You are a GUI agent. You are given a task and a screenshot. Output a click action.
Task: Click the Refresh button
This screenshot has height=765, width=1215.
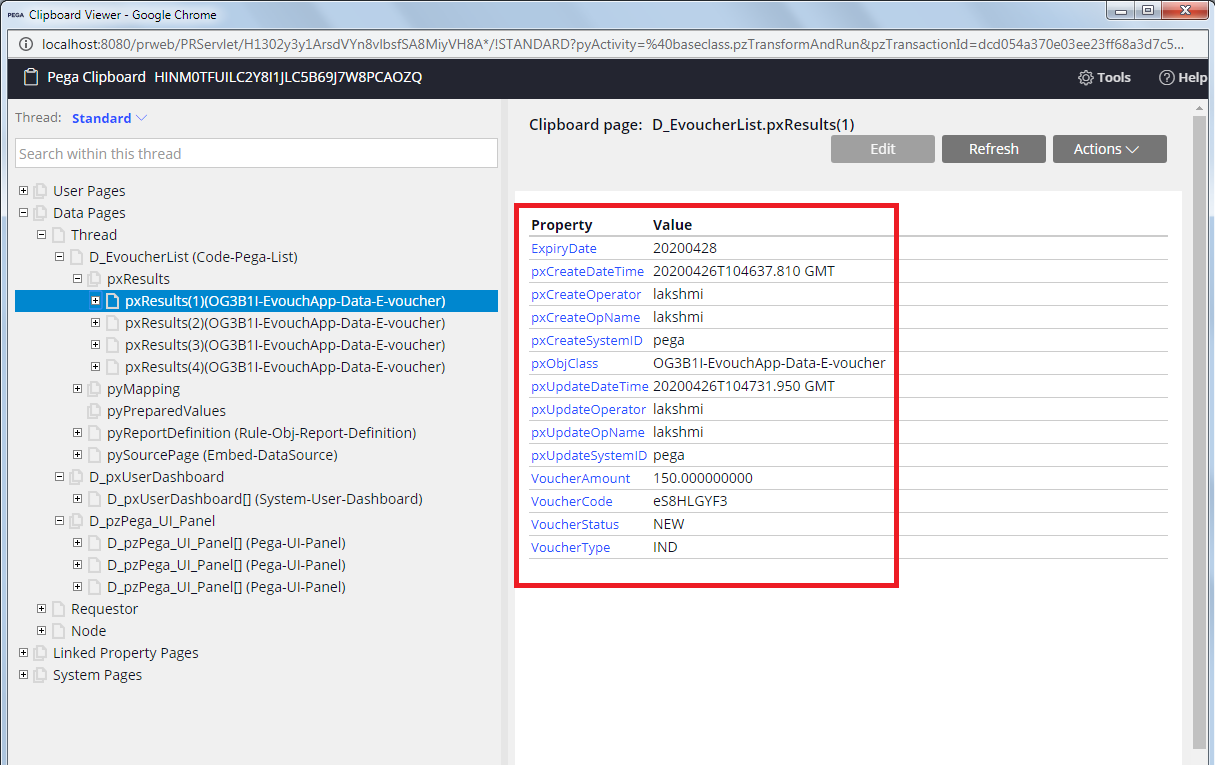pyautogui.click(x=993, y=148)
